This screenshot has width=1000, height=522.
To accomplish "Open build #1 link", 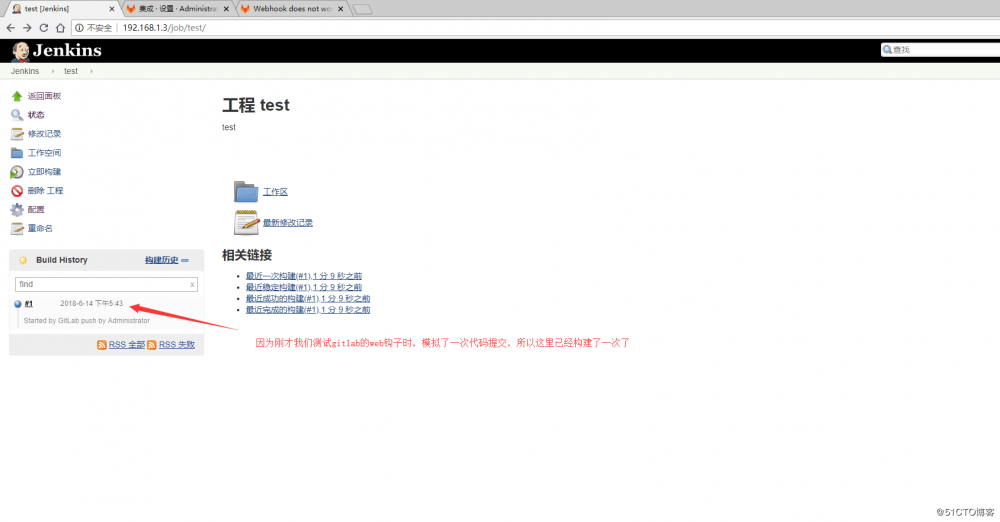I will [x=29, y=304].
